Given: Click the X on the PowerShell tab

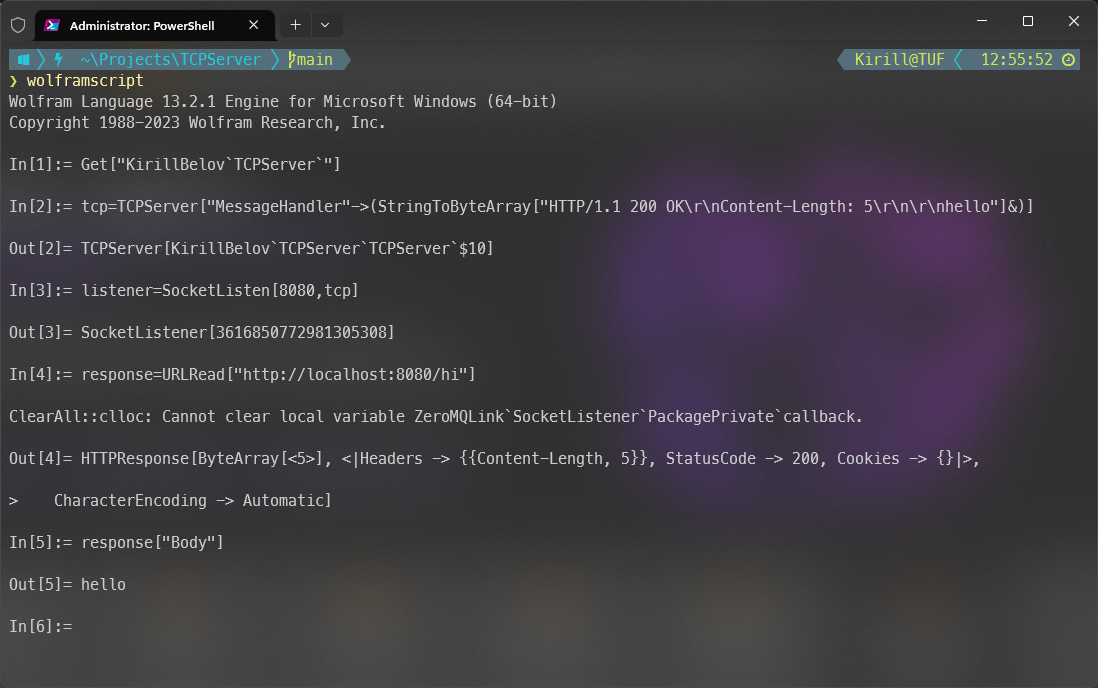Looking at the screenshot, I should point(253,24).
